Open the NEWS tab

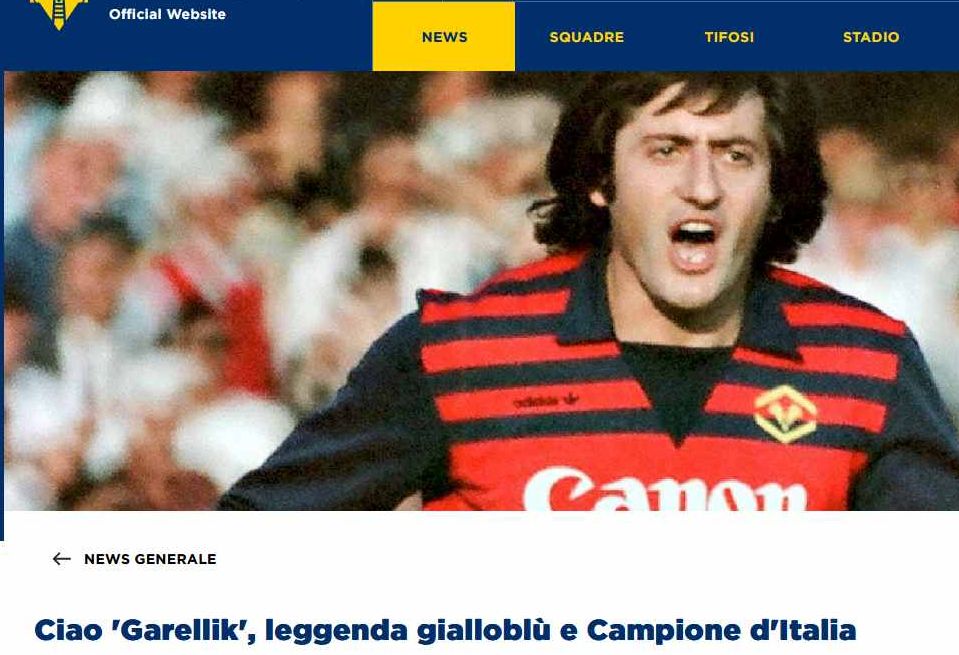pos(444,37)
